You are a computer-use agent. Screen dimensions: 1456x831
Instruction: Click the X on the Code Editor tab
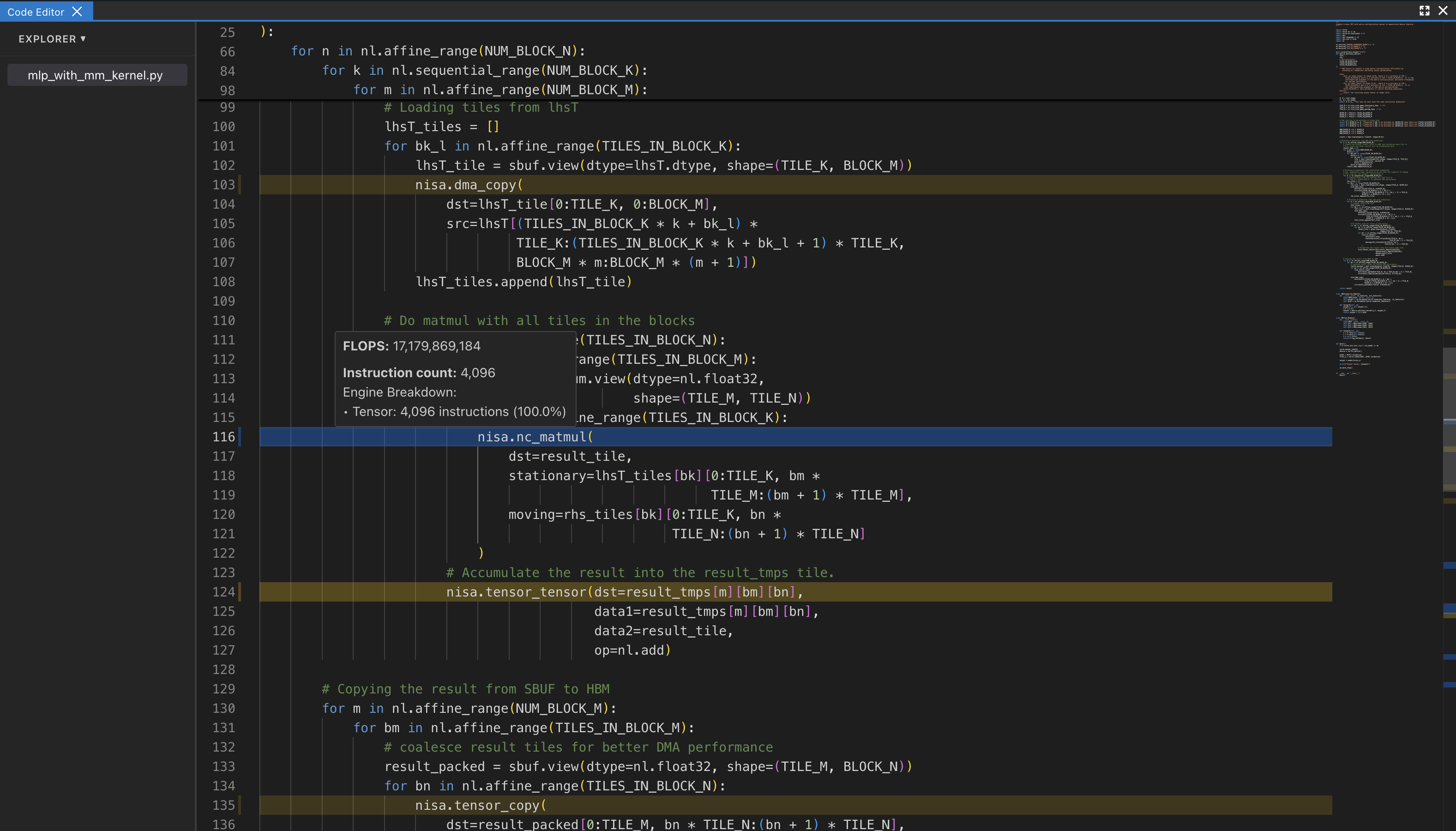click(77, 11)
